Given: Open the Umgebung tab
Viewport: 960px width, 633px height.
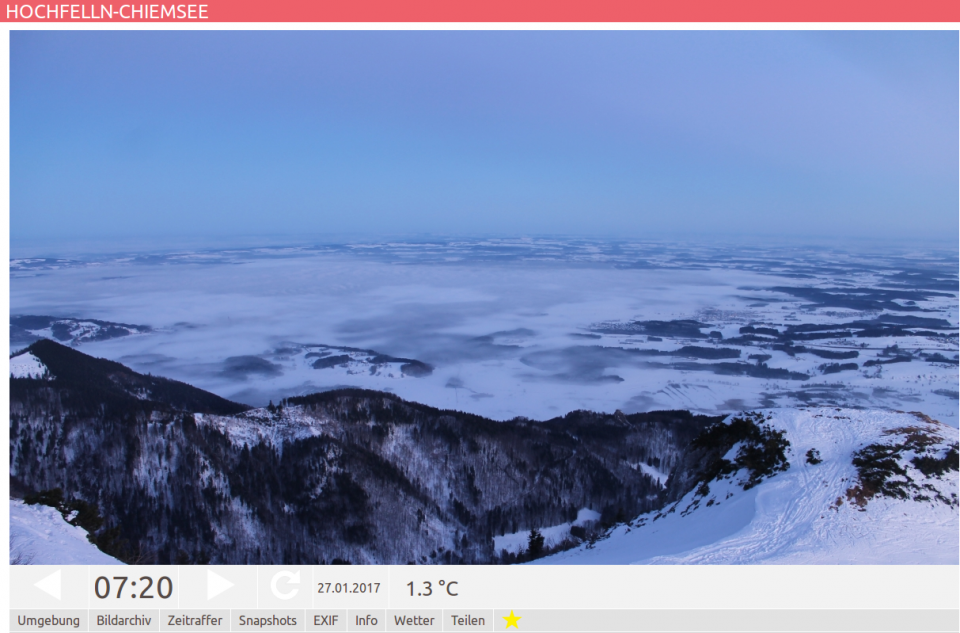Looking at the screenshot, I should pos(48,620).
